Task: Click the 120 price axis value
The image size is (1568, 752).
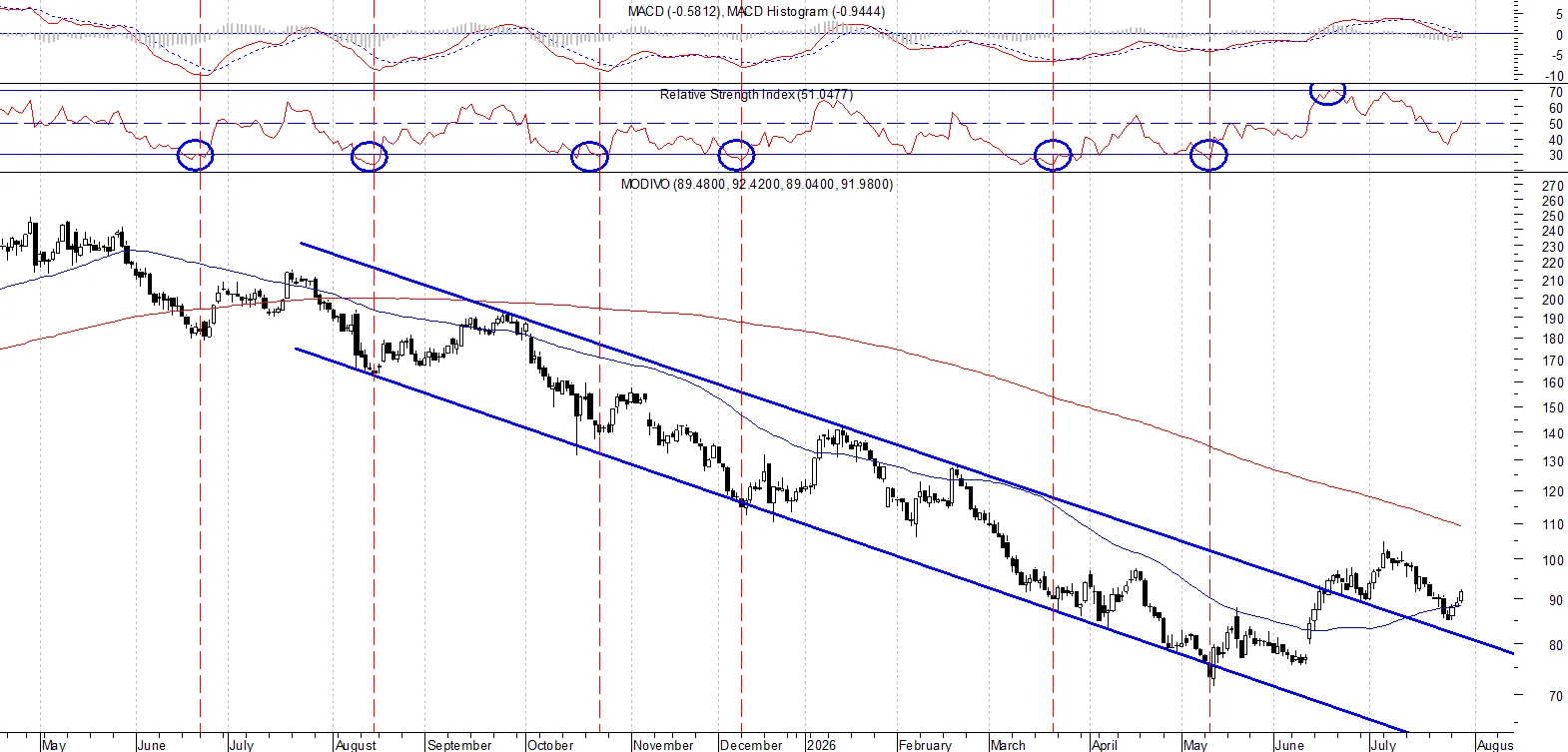Action: pyautogui.click(x=1553, y=492)
